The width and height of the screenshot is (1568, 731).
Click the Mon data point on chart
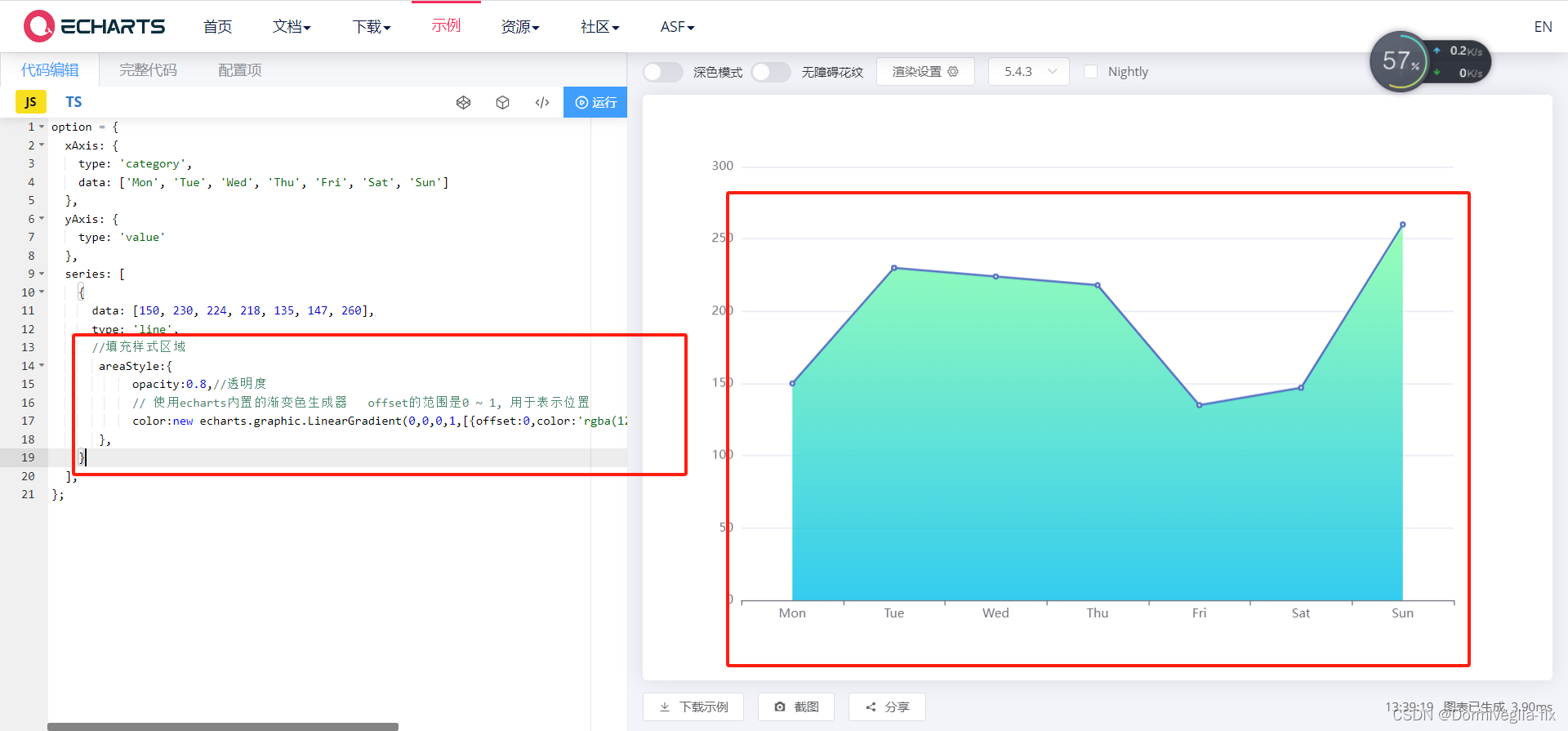(x=792, y=383)
